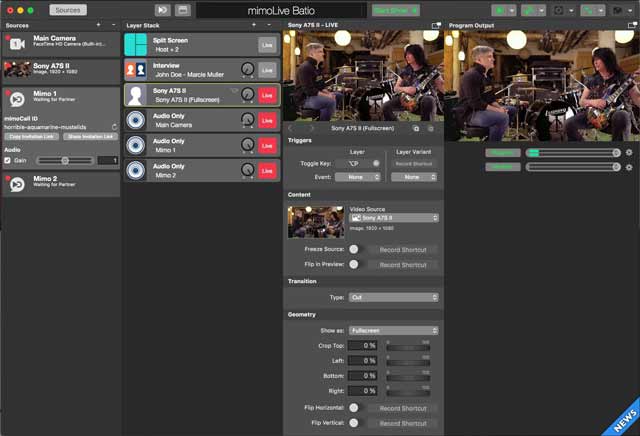Click the Audio Only Mimo 1 speaker icon
Viewport: 640px width, 436px height.
(136, 145)
